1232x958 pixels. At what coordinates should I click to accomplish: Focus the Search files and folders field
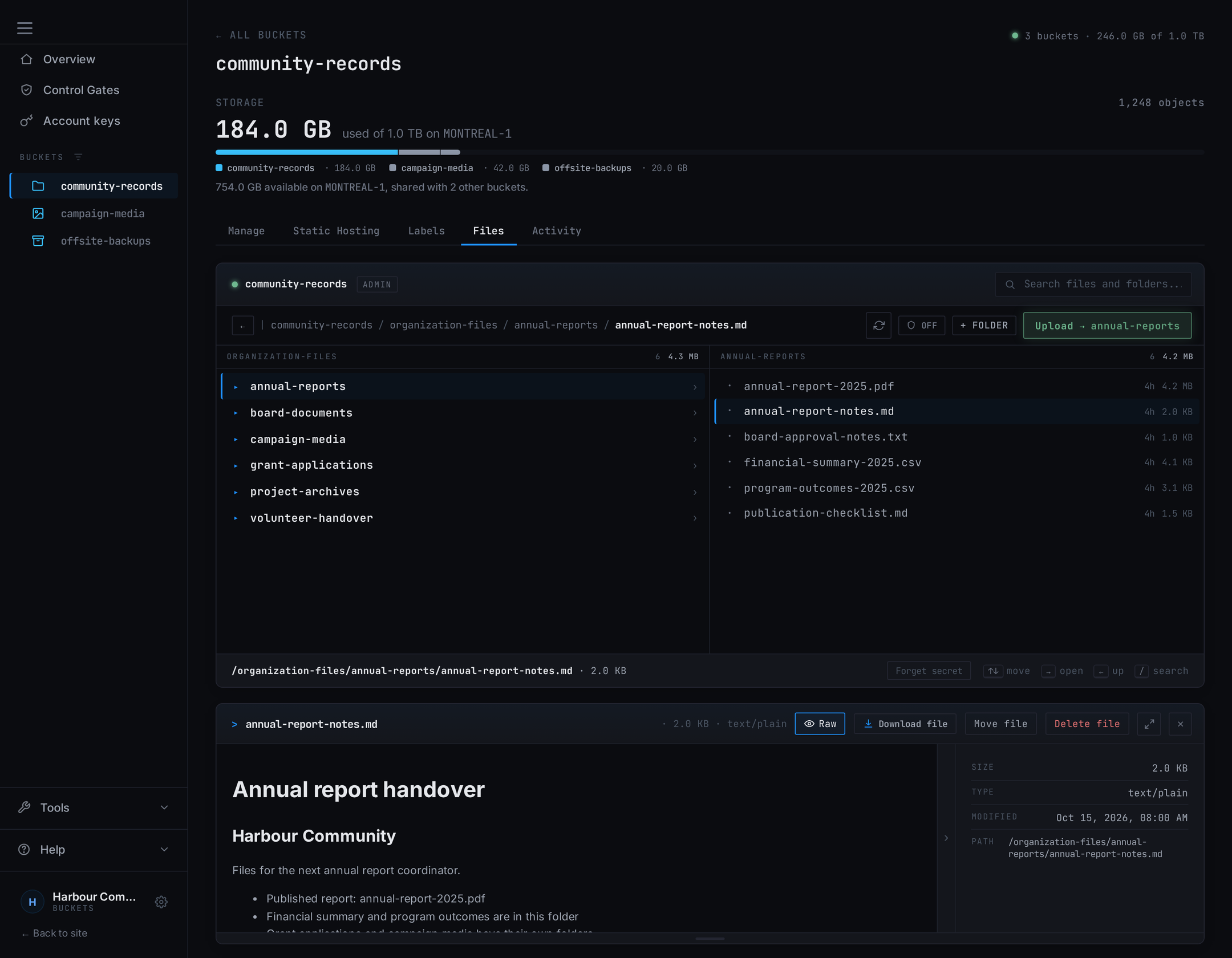click(1093, 284)
